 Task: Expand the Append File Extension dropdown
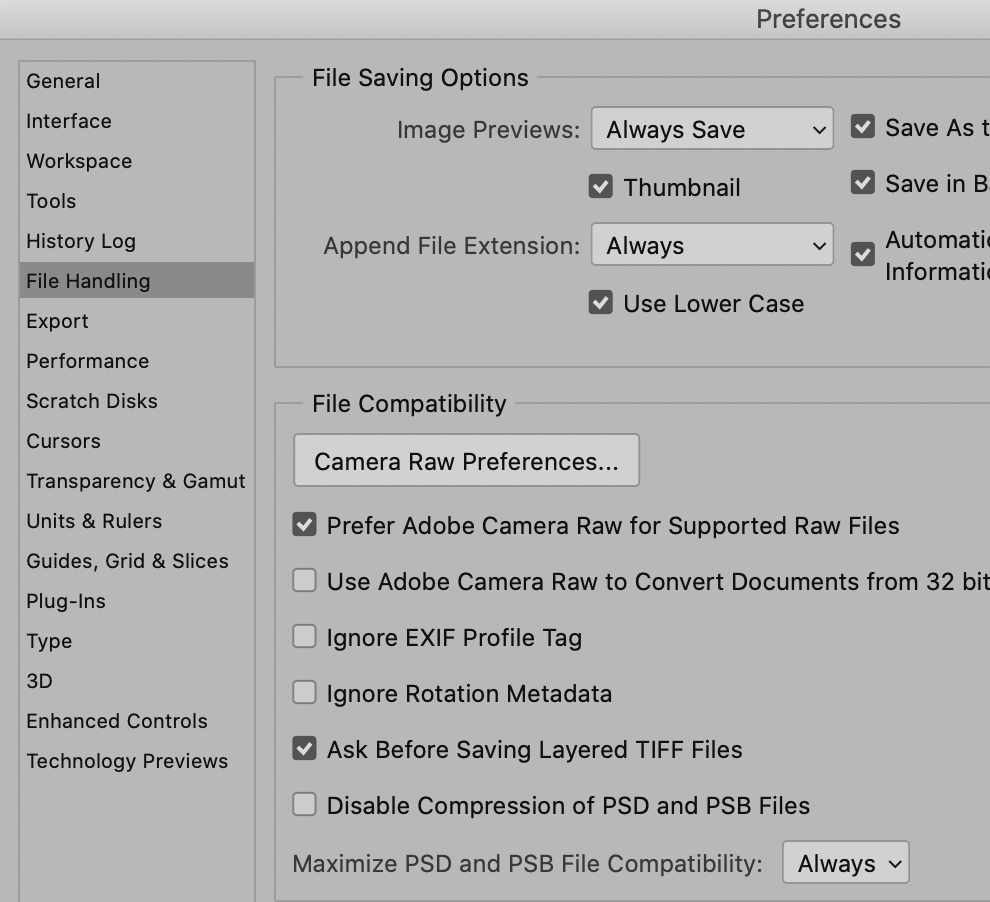[712, 245]
